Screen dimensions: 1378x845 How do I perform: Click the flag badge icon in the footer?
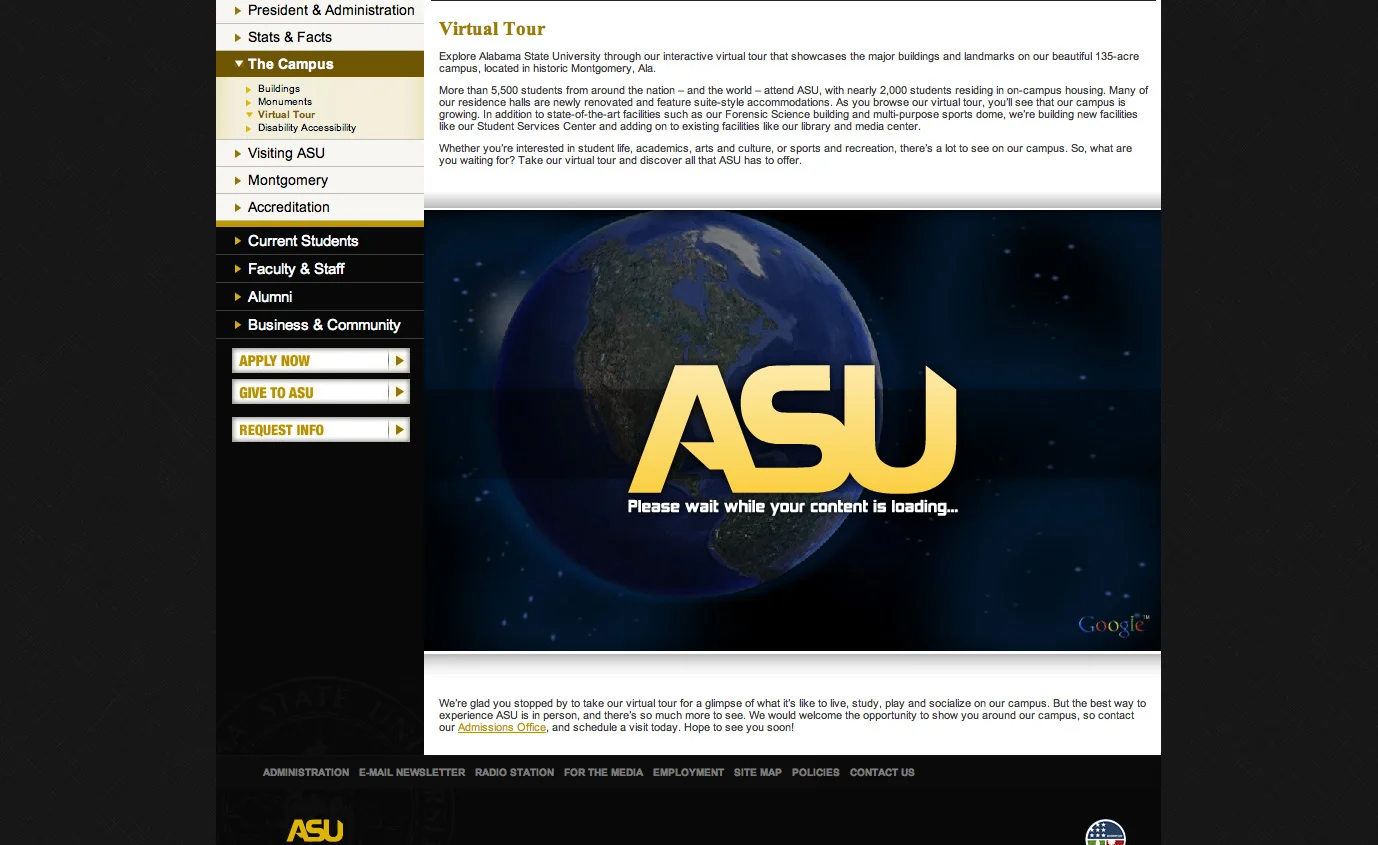tap(1106, 832)
